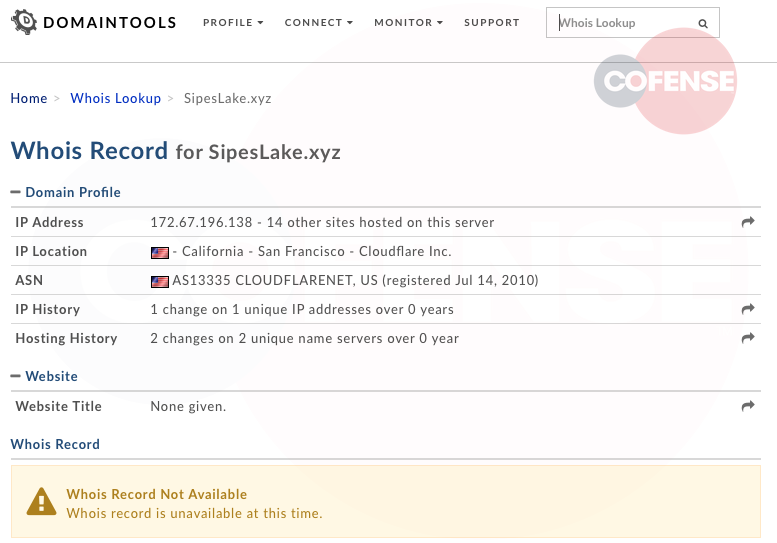Click the share arrow in Hosting History row
Image resolution: width=777 pixels, height=543 pixels.
tap(748, 337)
